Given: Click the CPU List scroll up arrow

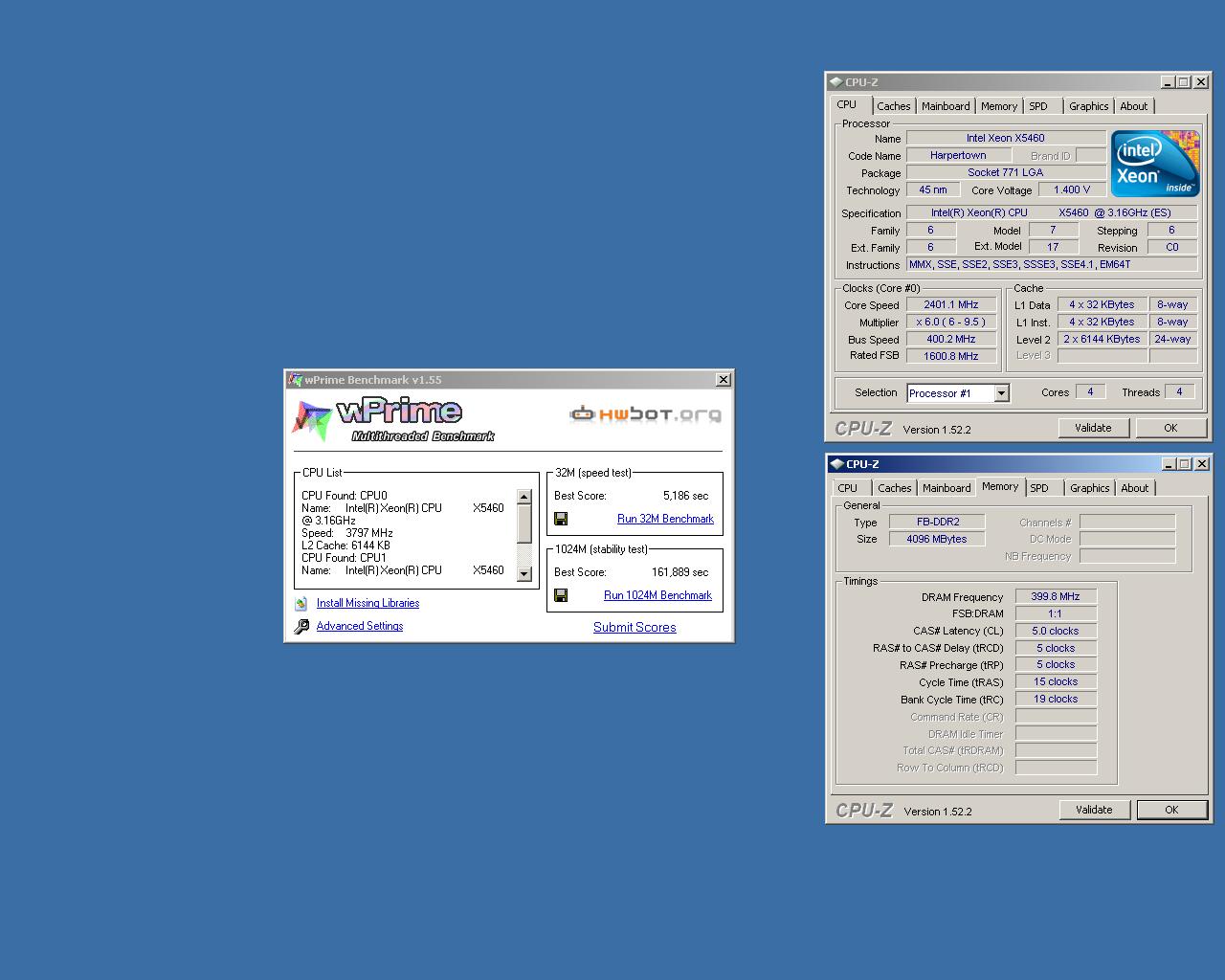Looking at the screenshot, I should point(523,497).
